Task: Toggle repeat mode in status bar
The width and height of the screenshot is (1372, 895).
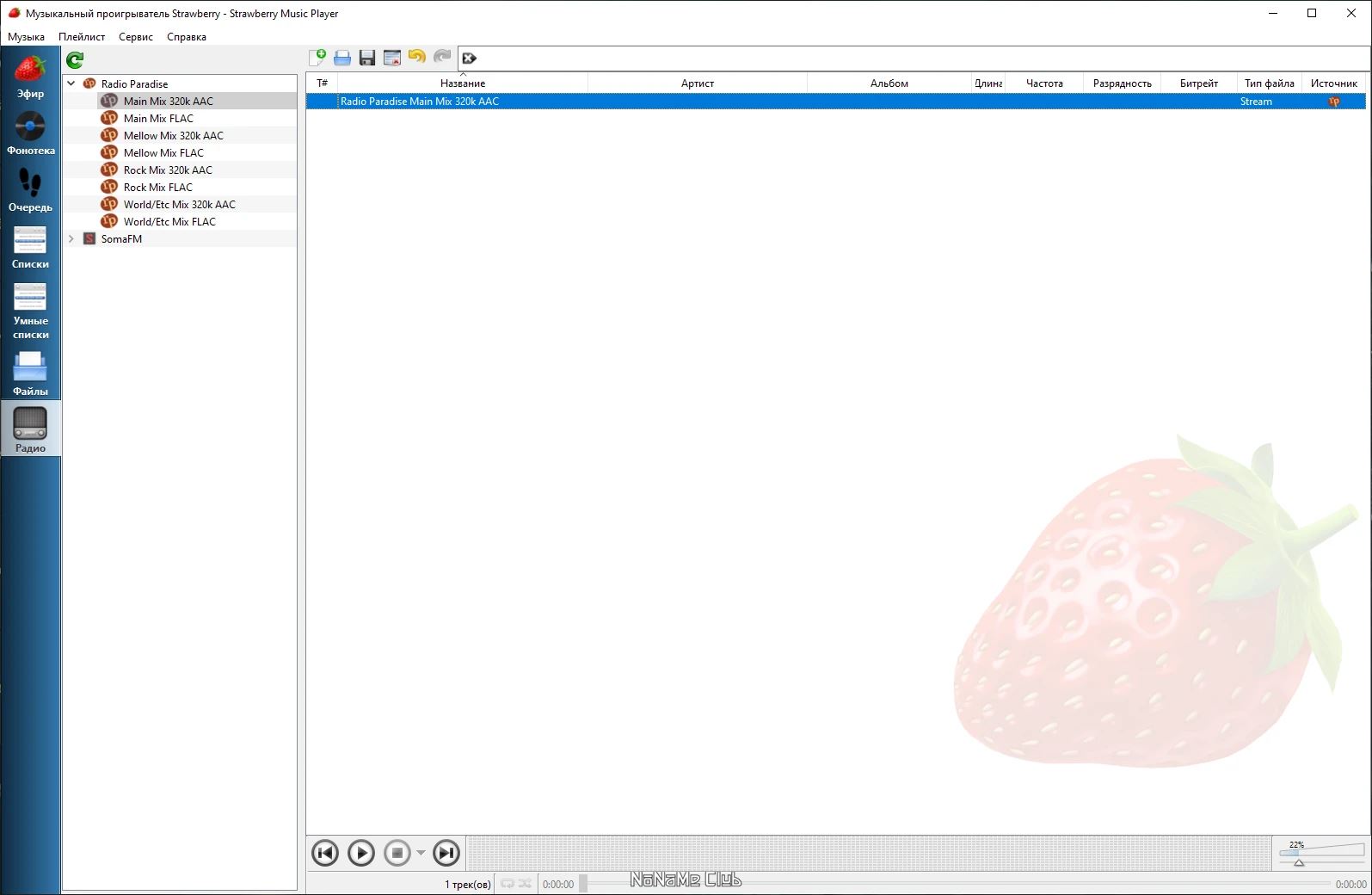Action: (x=508, y=884)
